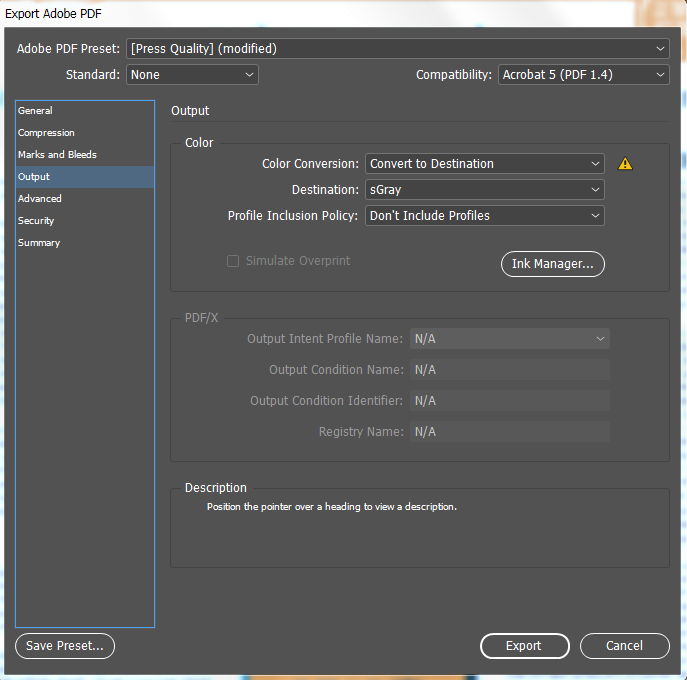Switch to the Advanced panel
Viewport: 687px width, 680px height.
pyautogui.click(x=85, y=198)
